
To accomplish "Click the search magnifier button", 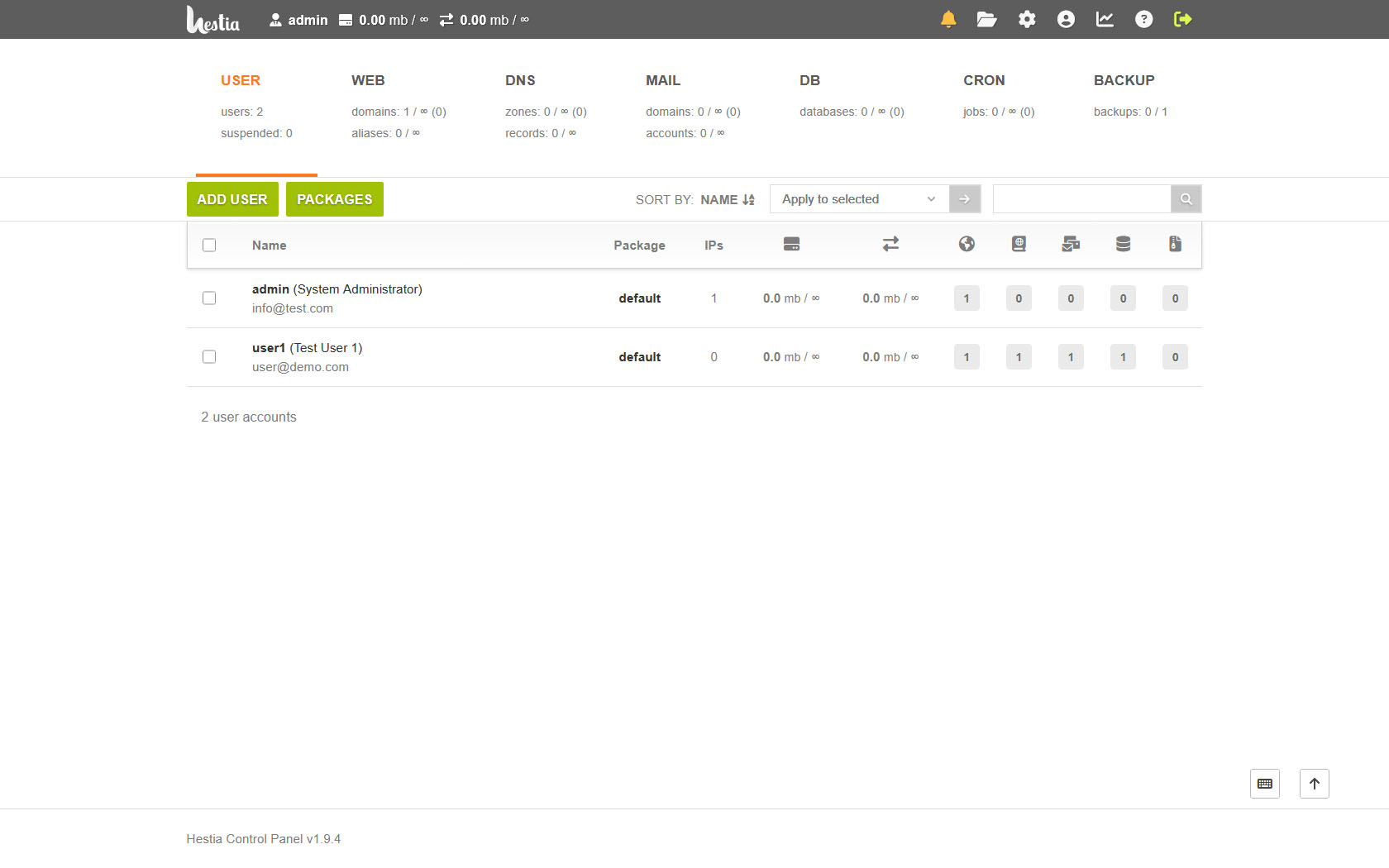I will [1186, 199].
